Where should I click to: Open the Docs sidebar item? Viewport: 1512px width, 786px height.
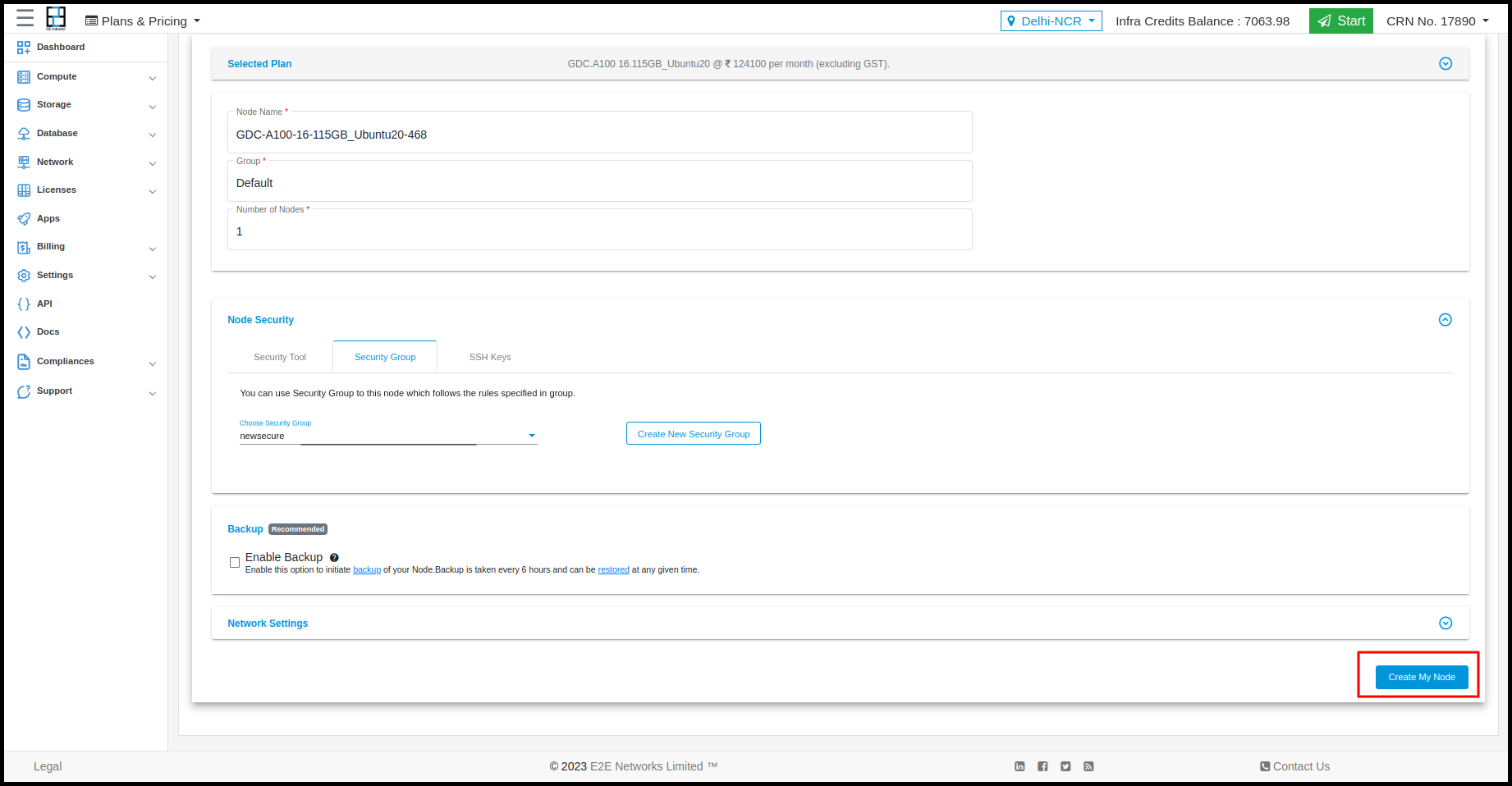coord(48,332)
